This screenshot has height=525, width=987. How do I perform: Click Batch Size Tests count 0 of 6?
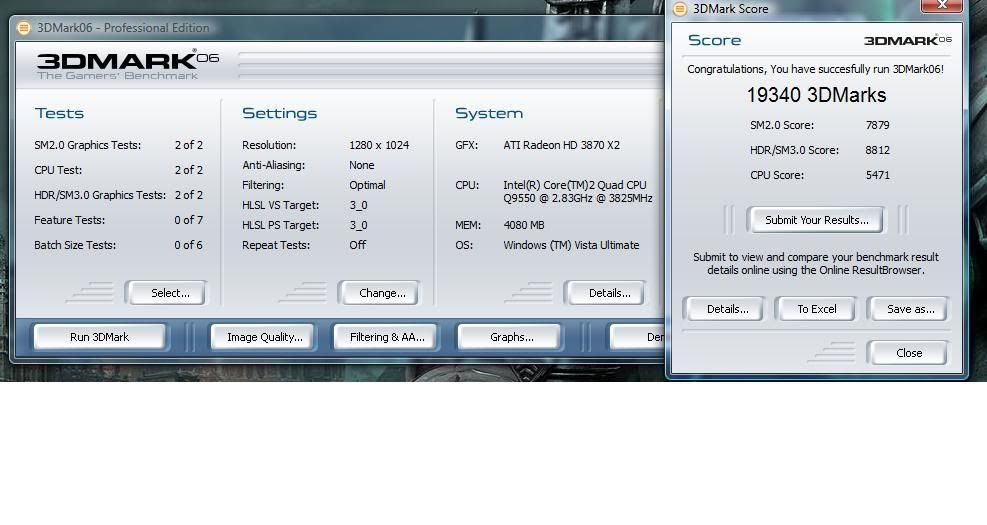click(x=189, y=245)
